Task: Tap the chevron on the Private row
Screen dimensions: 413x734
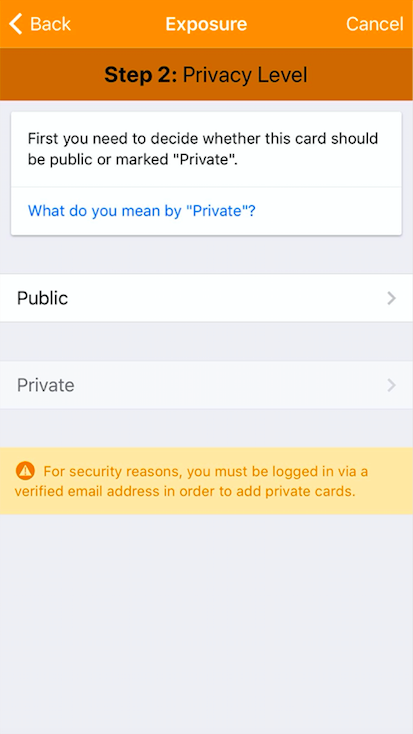Action: tap(391, 385)
